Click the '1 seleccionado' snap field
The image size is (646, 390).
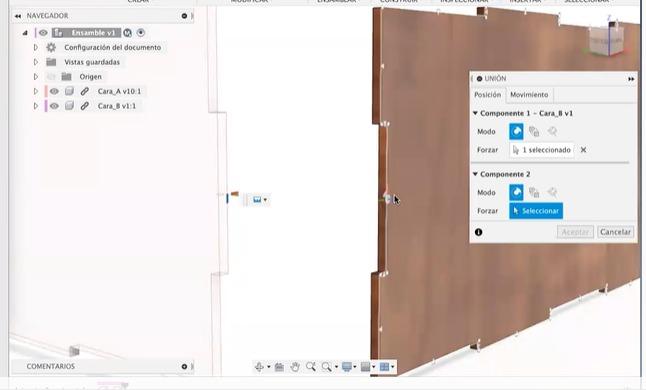[542, 150]
